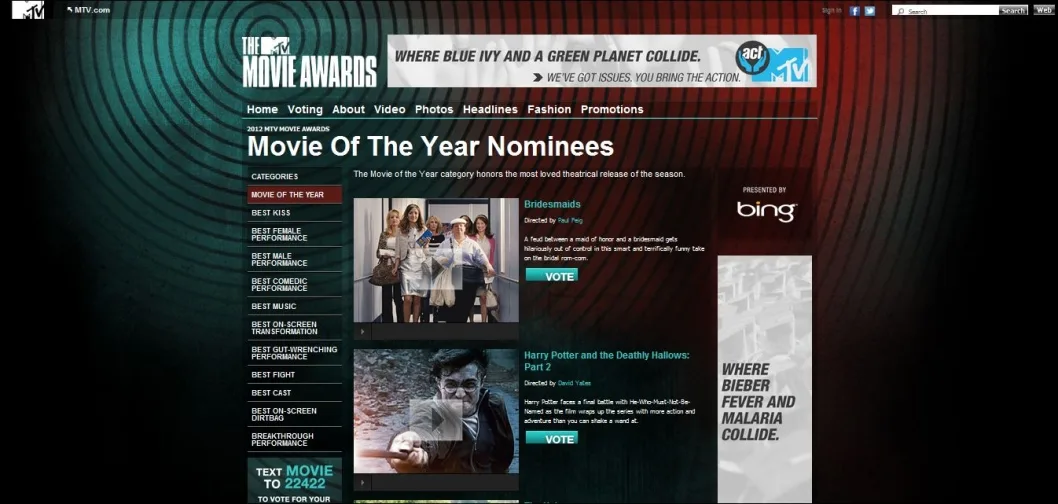Click the Bieber Fever sidebar ad

click(x=764, y=379)
